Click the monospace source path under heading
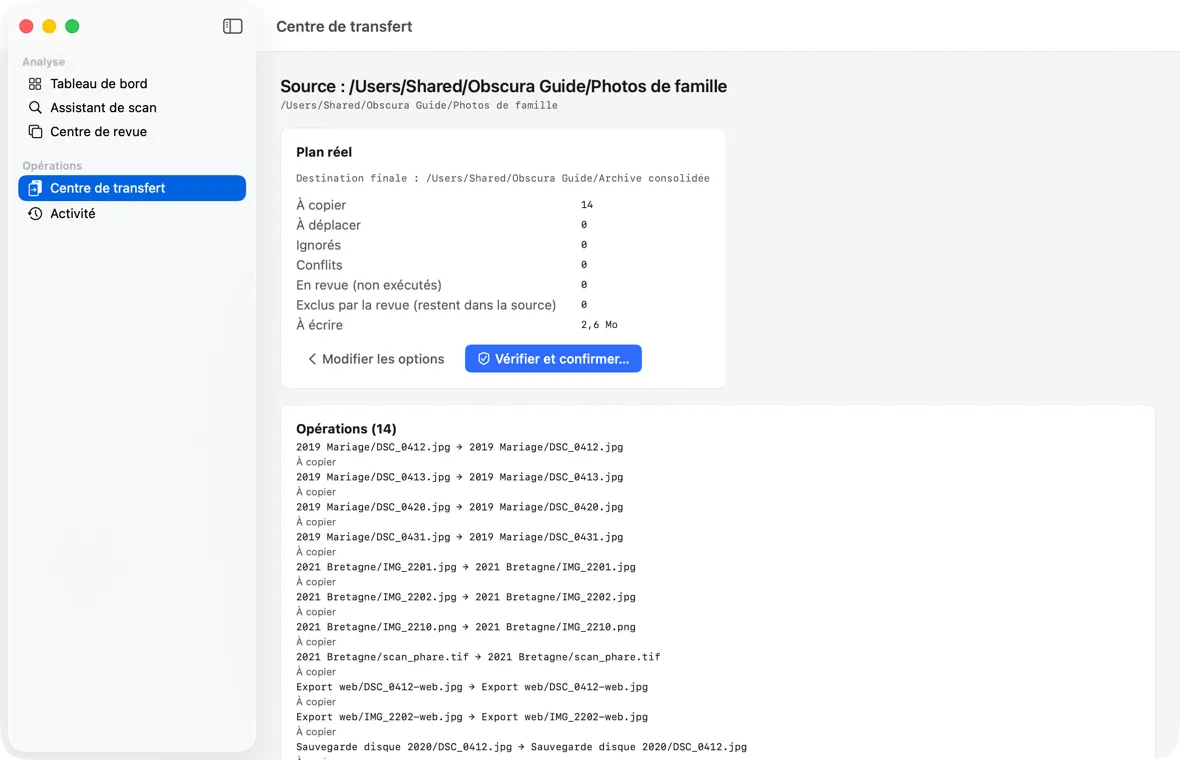The height and width of the screenshot is (760, 1180). 419,105
